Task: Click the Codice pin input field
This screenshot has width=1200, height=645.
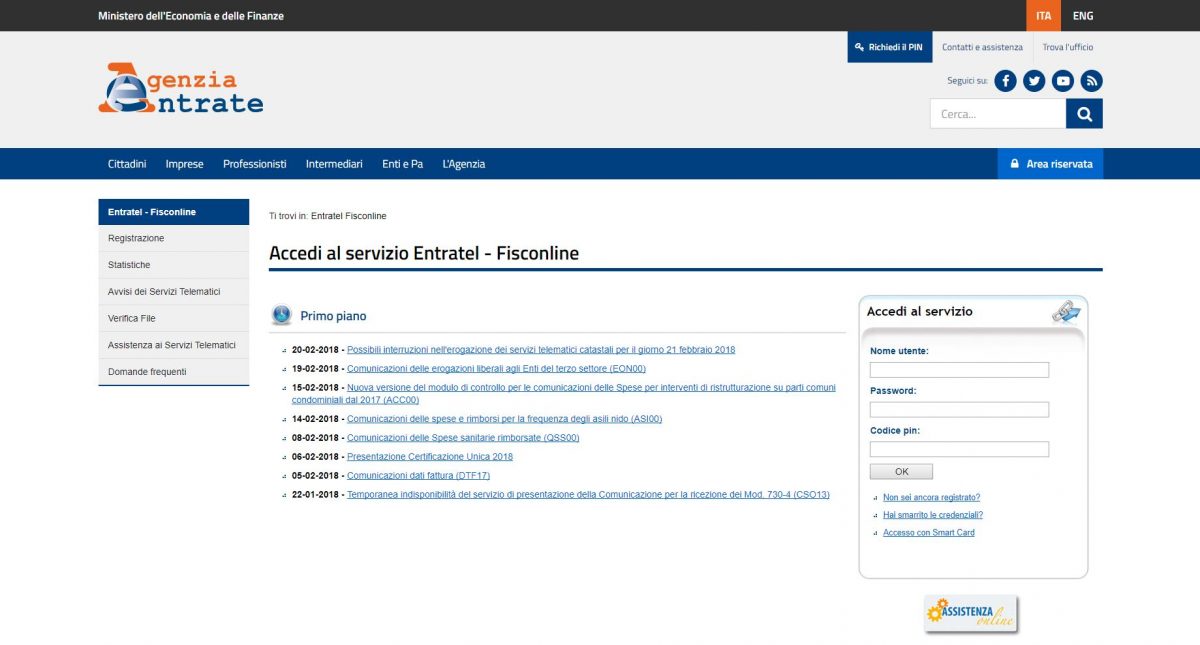Action: tap(959, 450)
